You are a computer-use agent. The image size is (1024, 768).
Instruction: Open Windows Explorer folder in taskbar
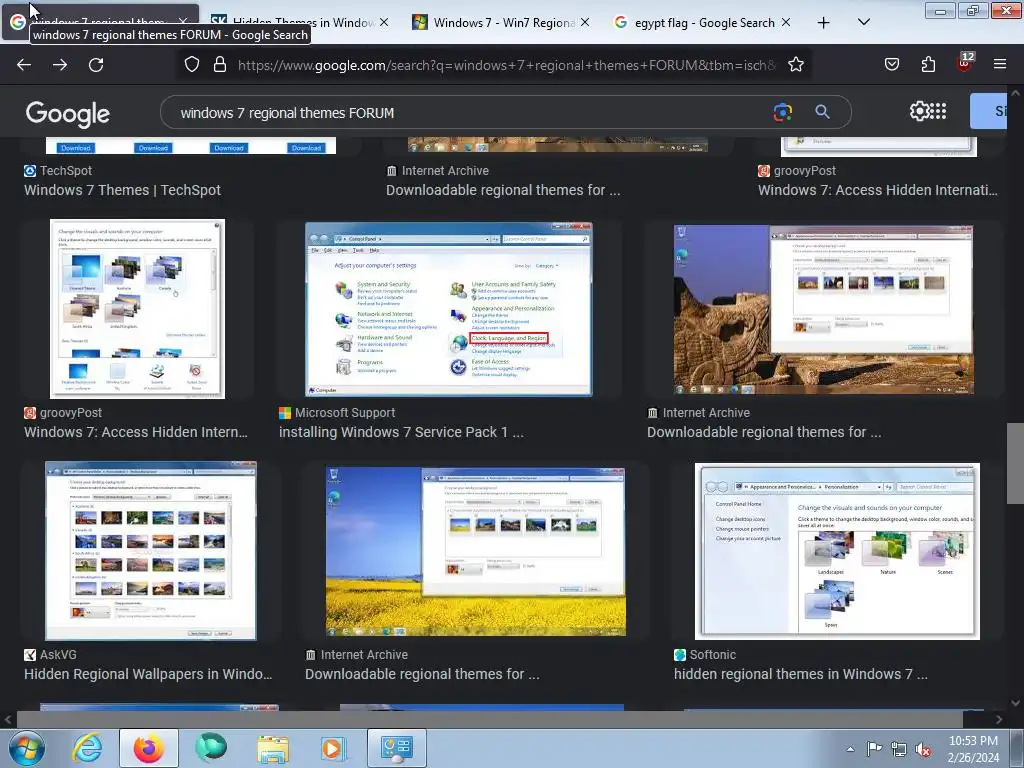tap(272, 748)
